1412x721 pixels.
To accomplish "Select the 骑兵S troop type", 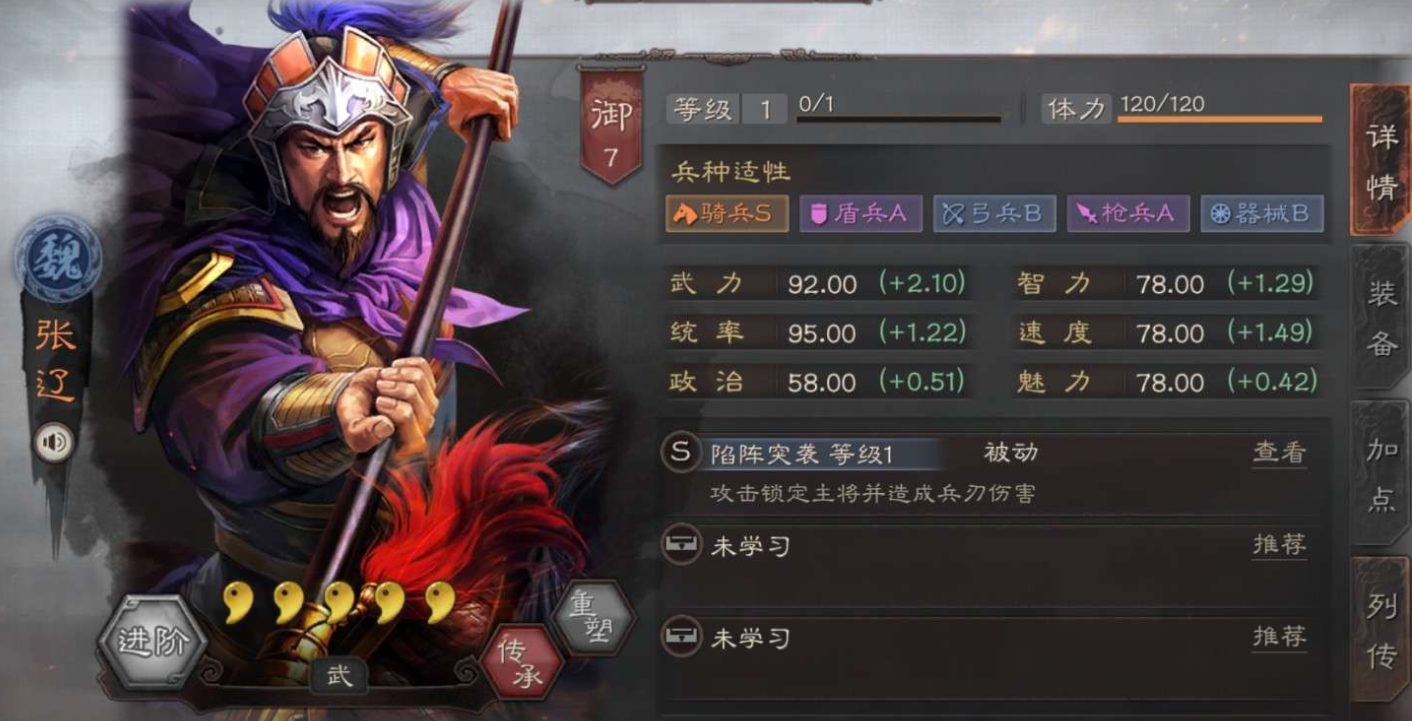I will click(727, 213).
